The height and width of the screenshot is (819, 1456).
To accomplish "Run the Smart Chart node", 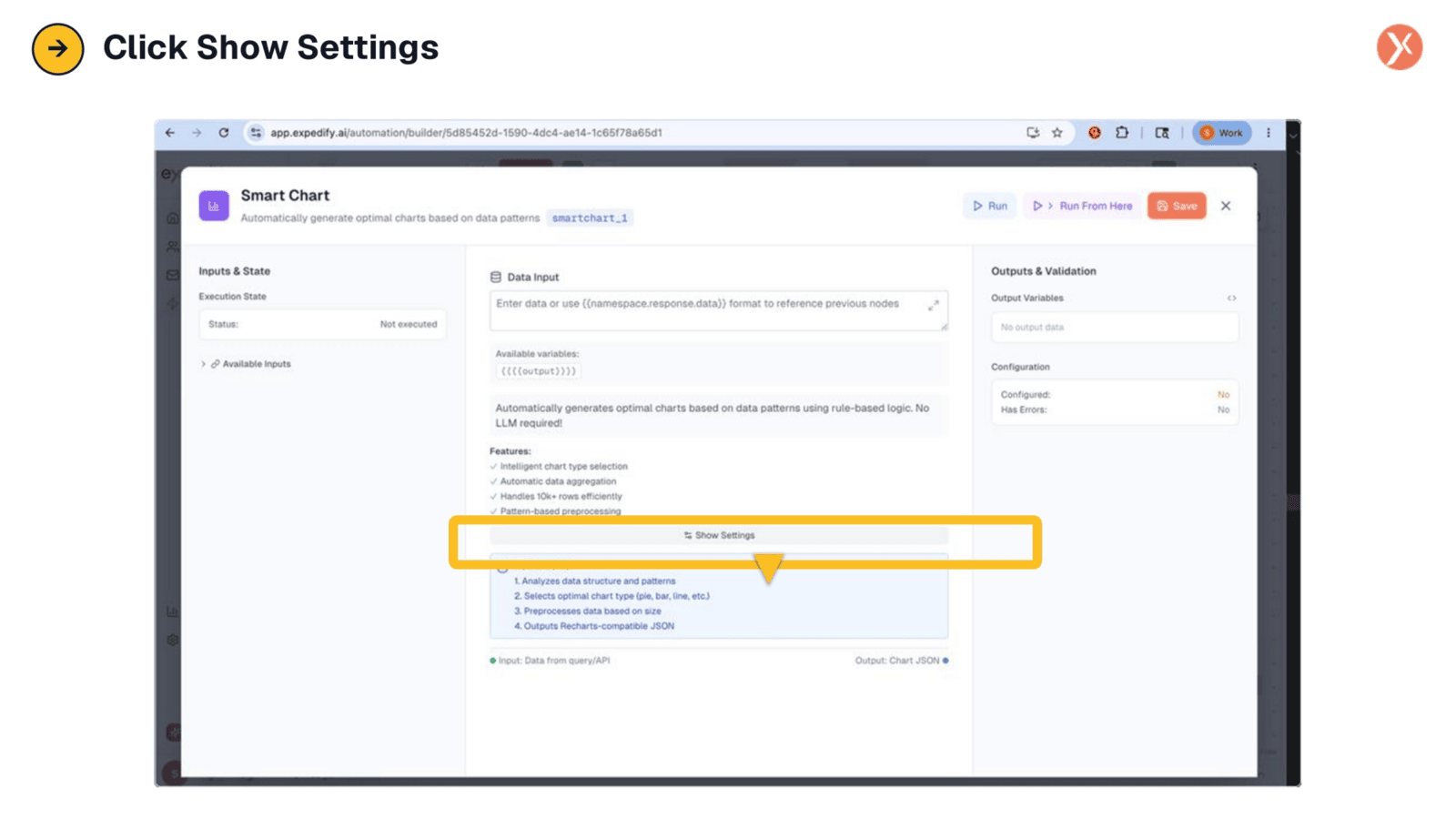I will 990,206.
